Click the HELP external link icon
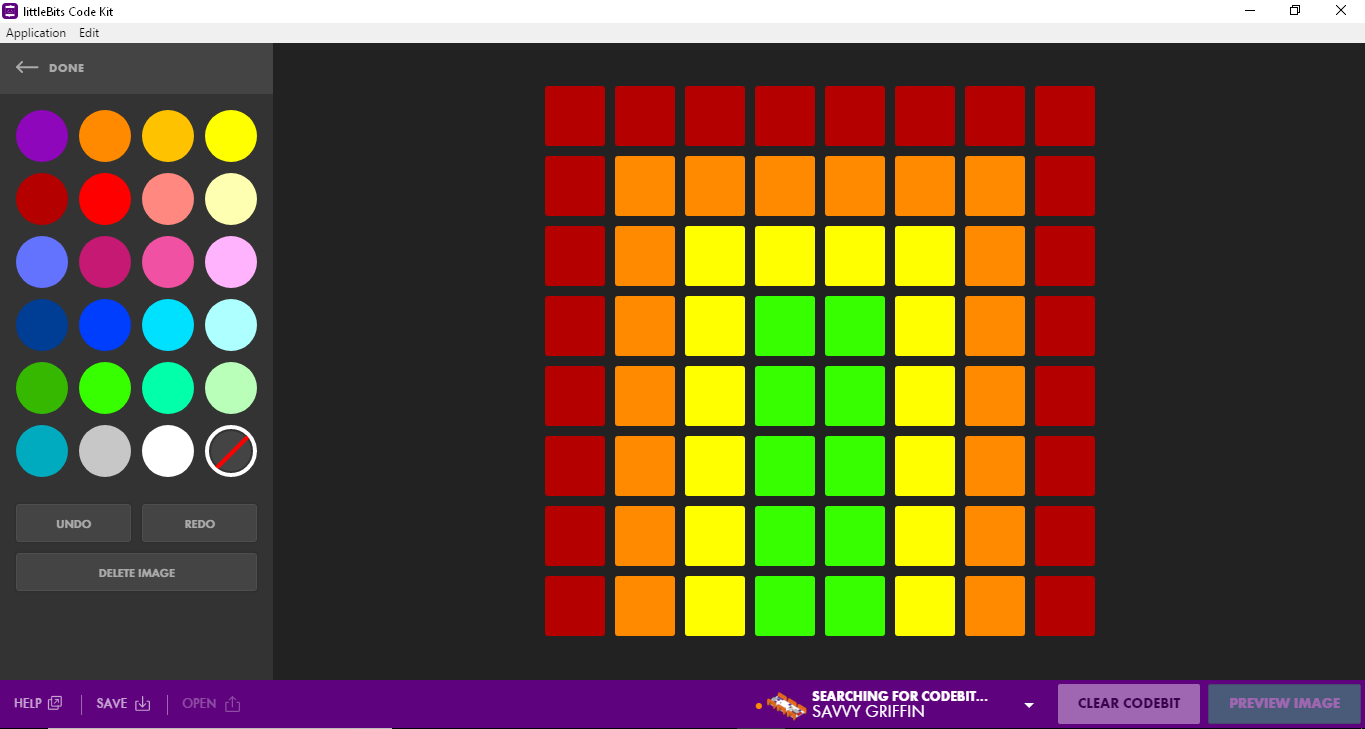1365x729 pixels. click(55, 703)
